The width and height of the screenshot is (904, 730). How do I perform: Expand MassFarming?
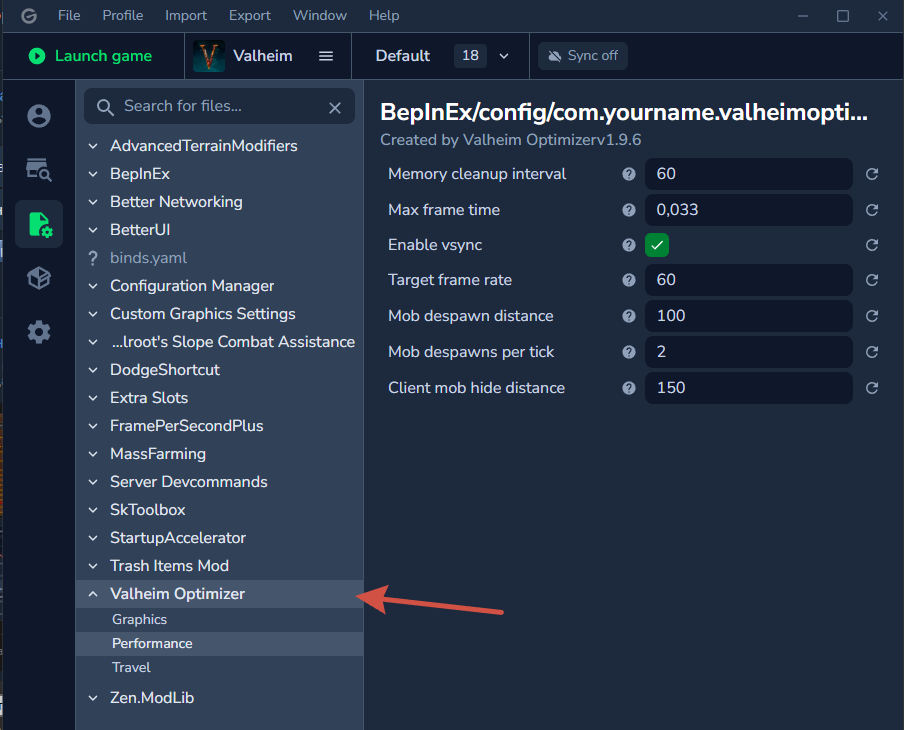click(x=219, y=453)
